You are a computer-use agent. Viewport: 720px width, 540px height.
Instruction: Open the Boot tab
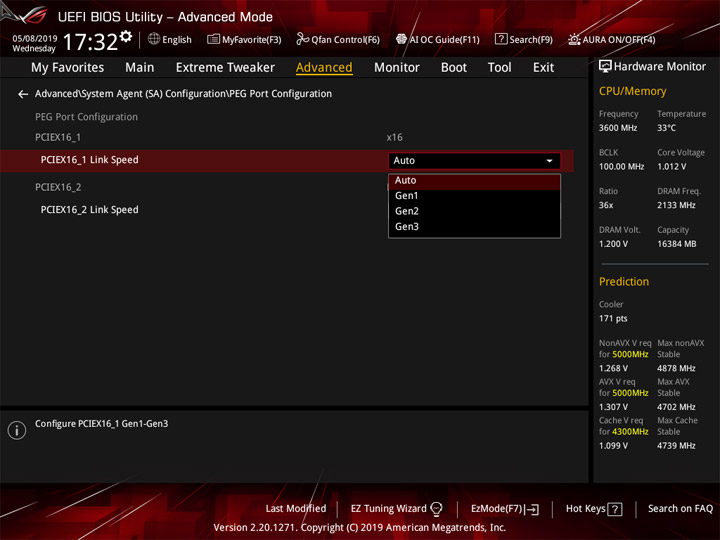coord(454,68)
